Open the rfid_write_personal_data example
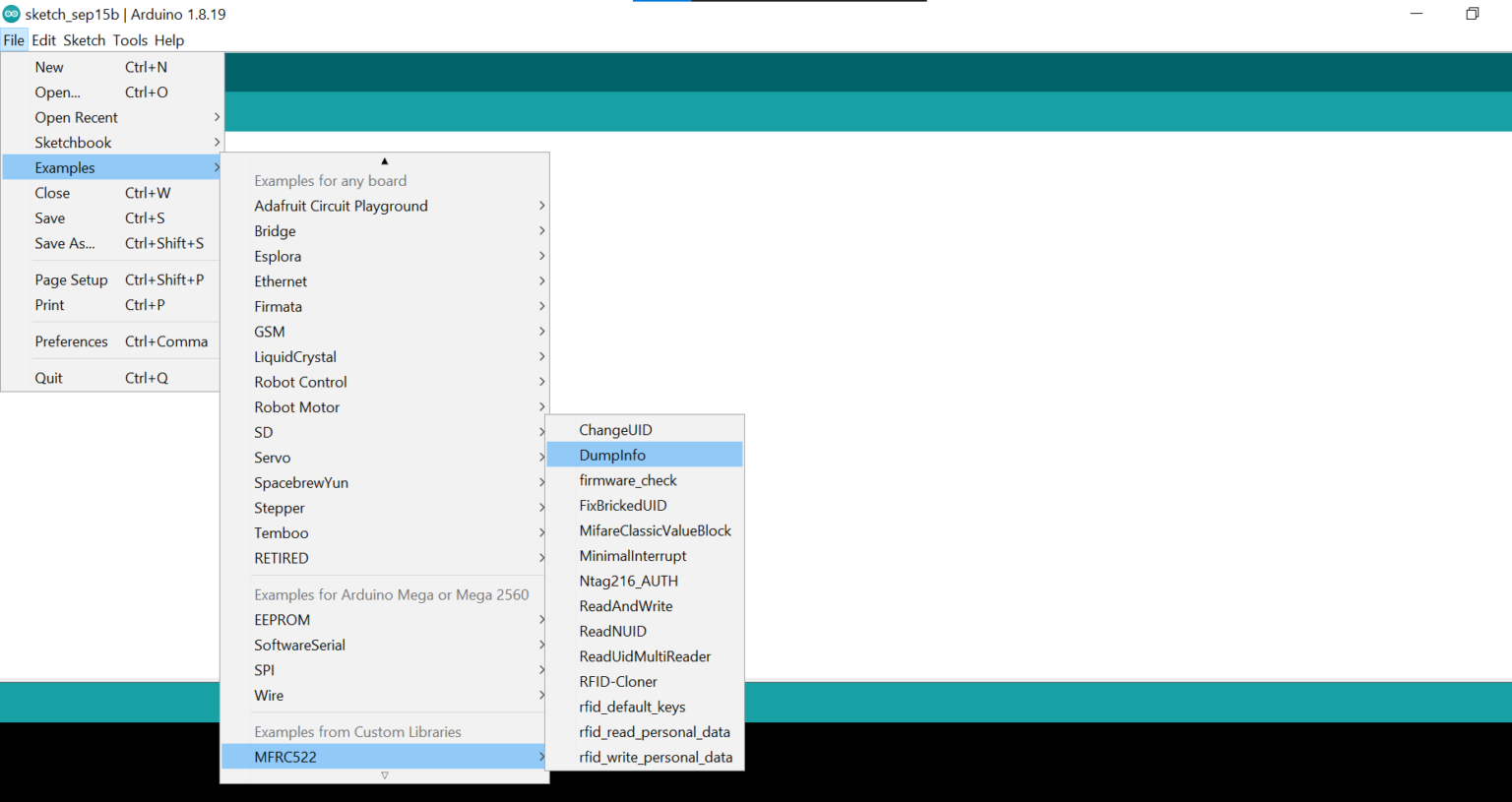The width and height of the screenshot is (1512, 802). [656, 757]
